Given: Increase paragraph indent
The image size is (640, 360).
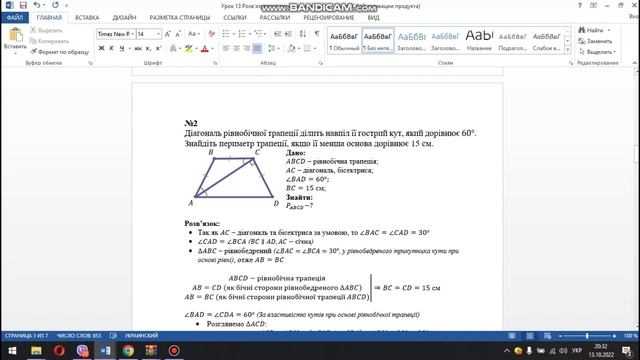Looking at the screenshot, I should point(288,34).
